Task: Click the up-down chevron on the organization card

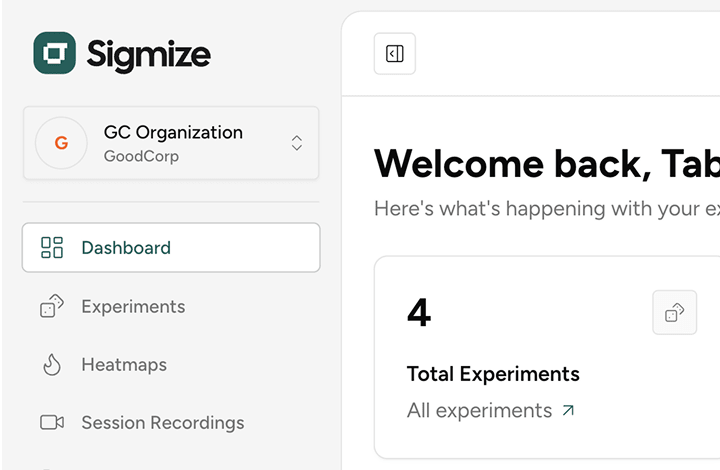Action: coord(297,143)
